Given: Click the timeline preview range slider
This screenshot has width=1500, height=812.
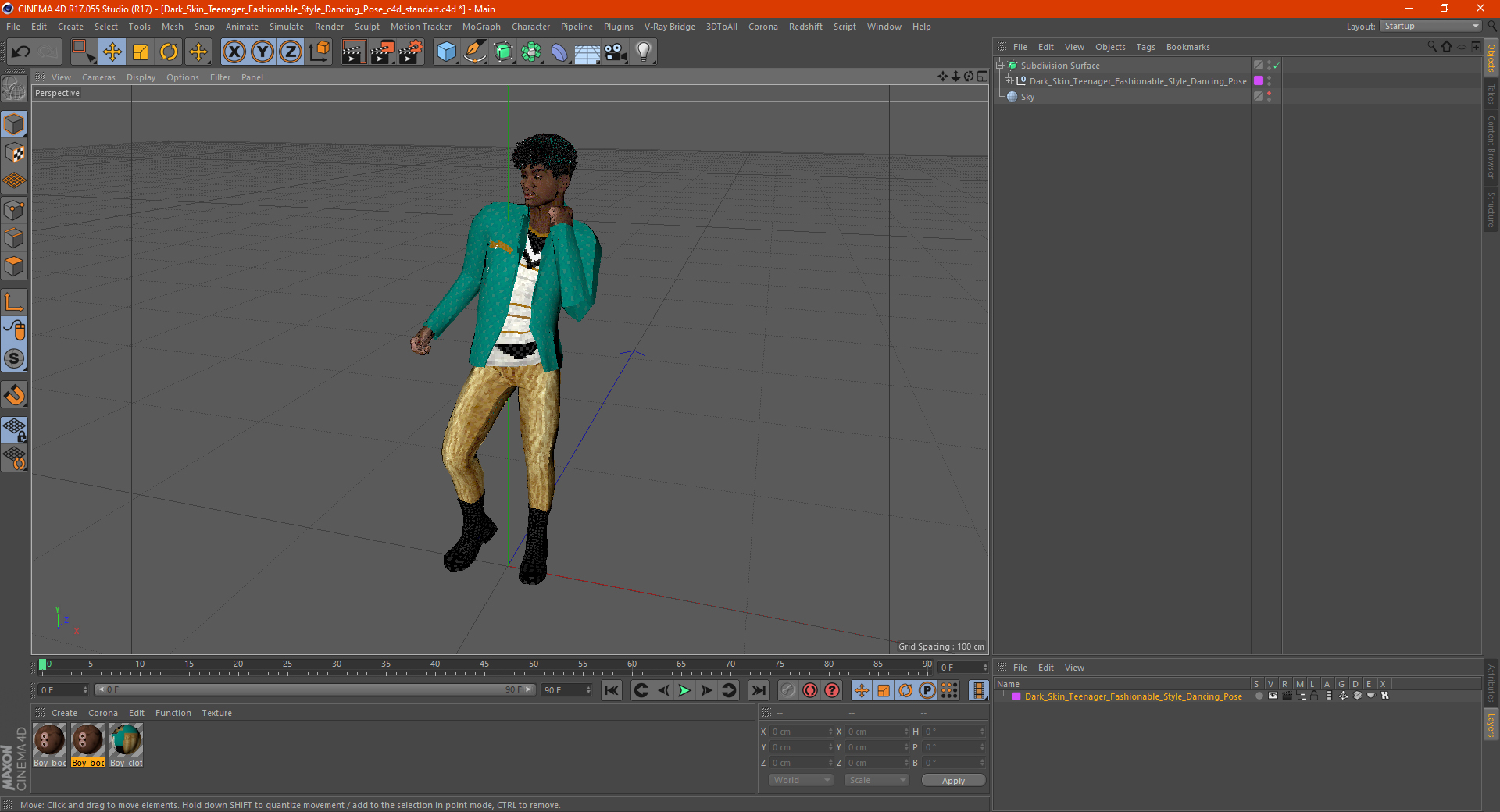Looking at the screenshot, I should pos(316,690).
